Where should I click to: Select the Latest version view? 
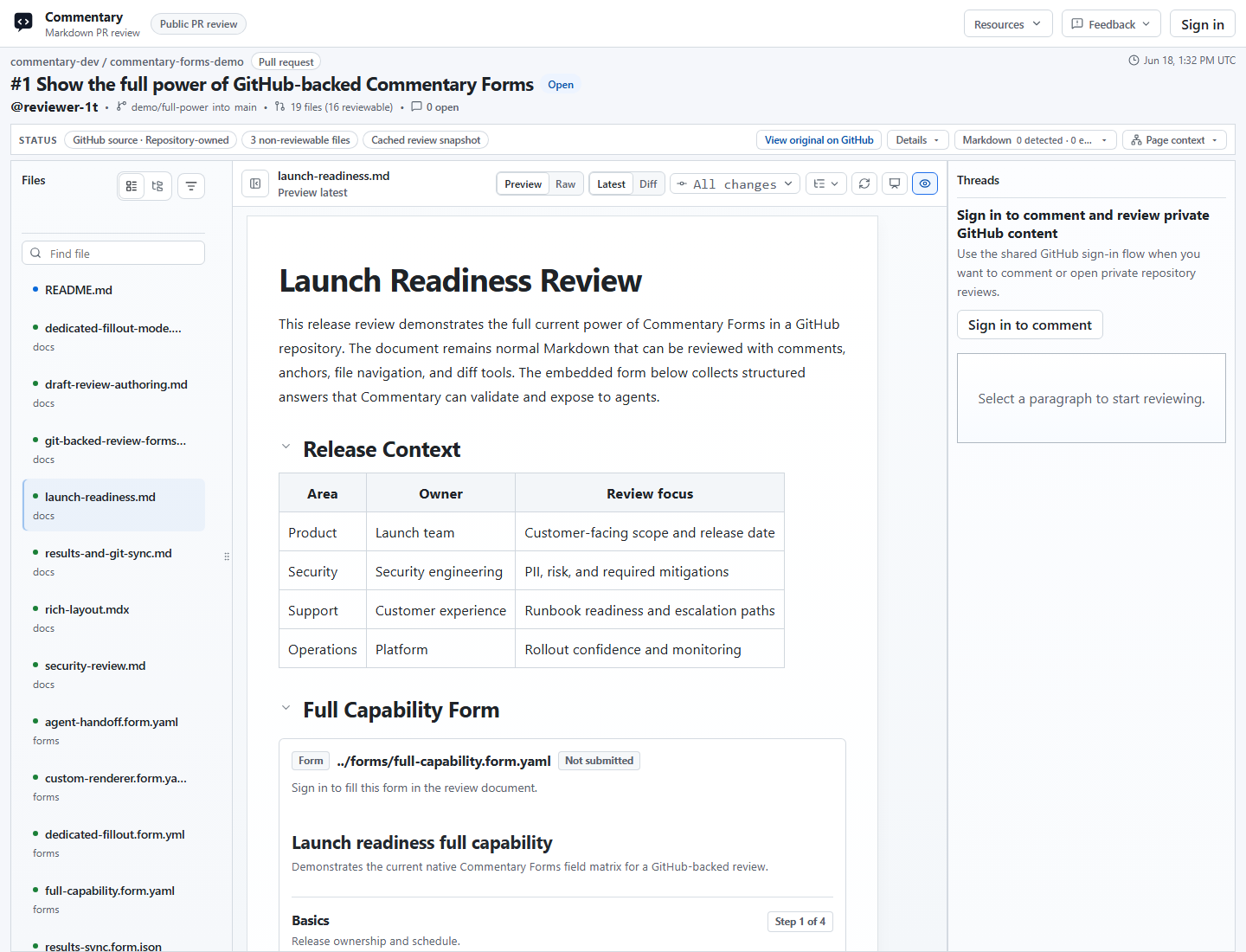pos(611,184)
